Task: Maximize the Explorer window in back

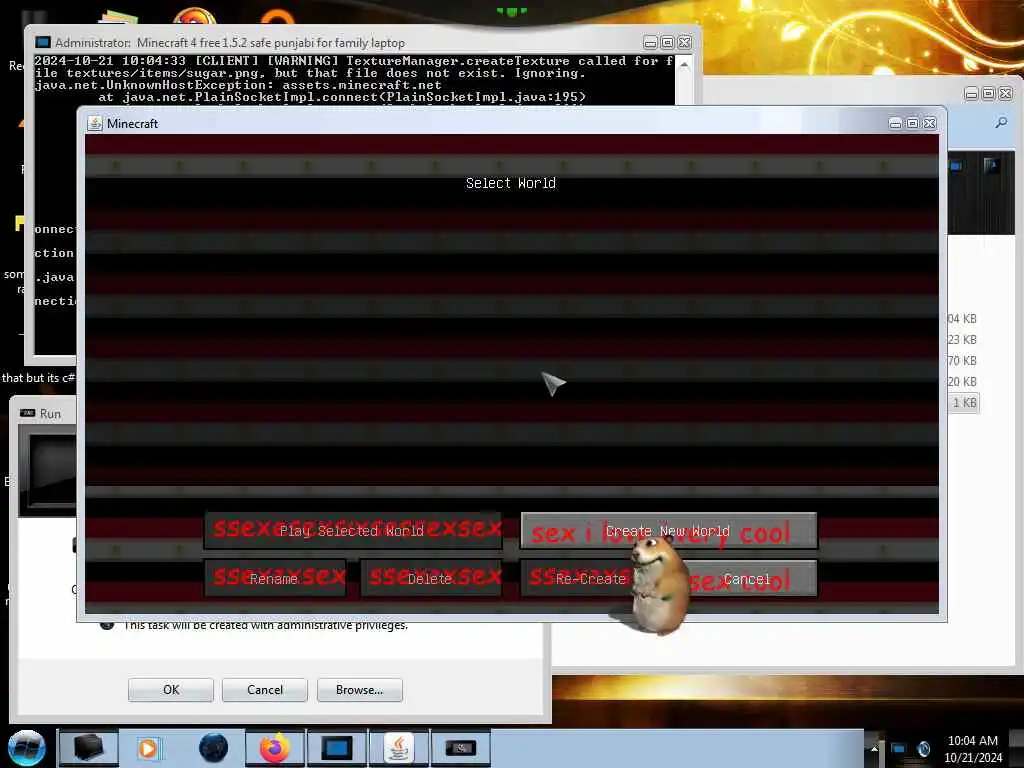Action: (989, 94)
